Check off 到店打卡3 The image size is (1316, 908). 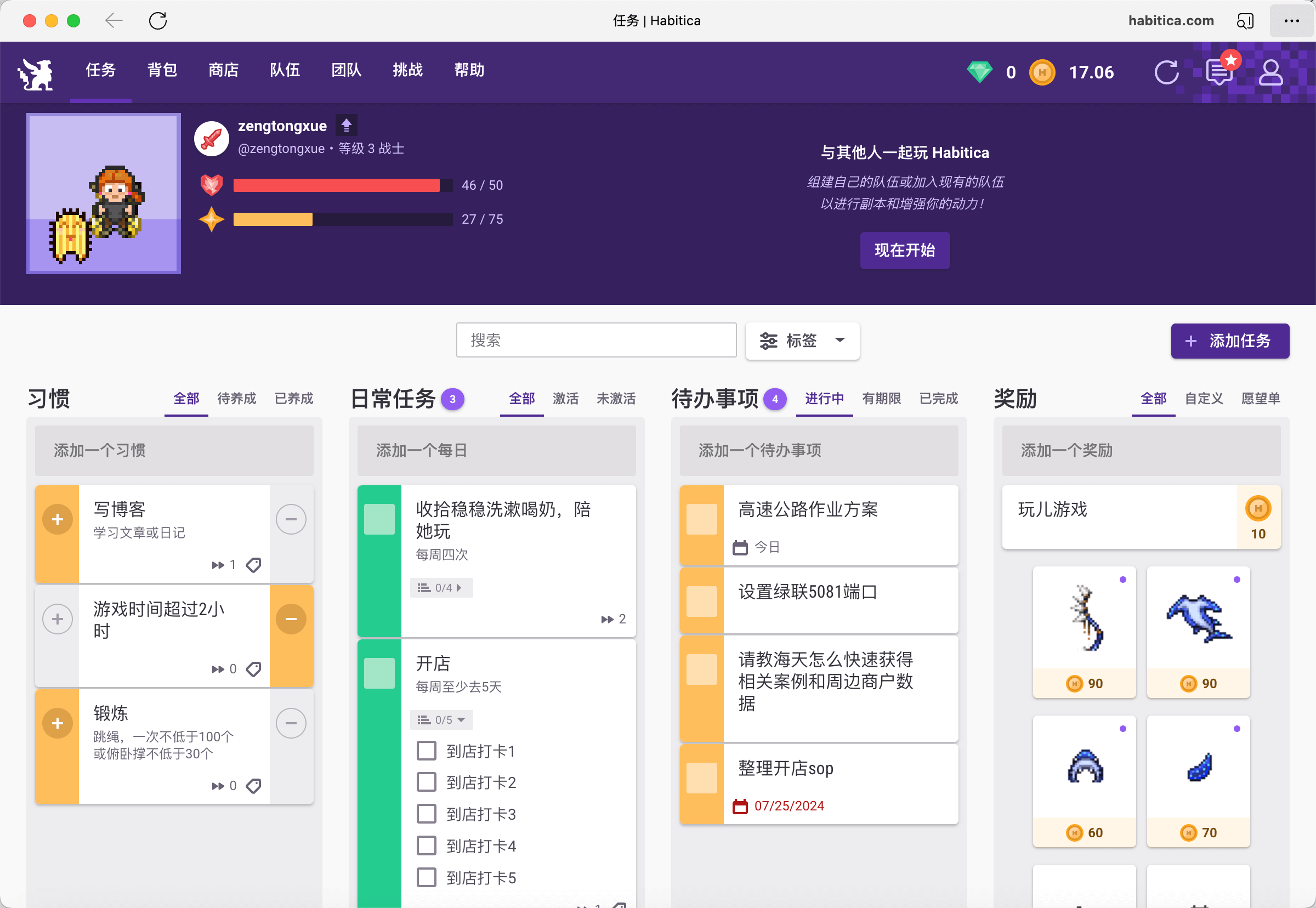point(426,814)
